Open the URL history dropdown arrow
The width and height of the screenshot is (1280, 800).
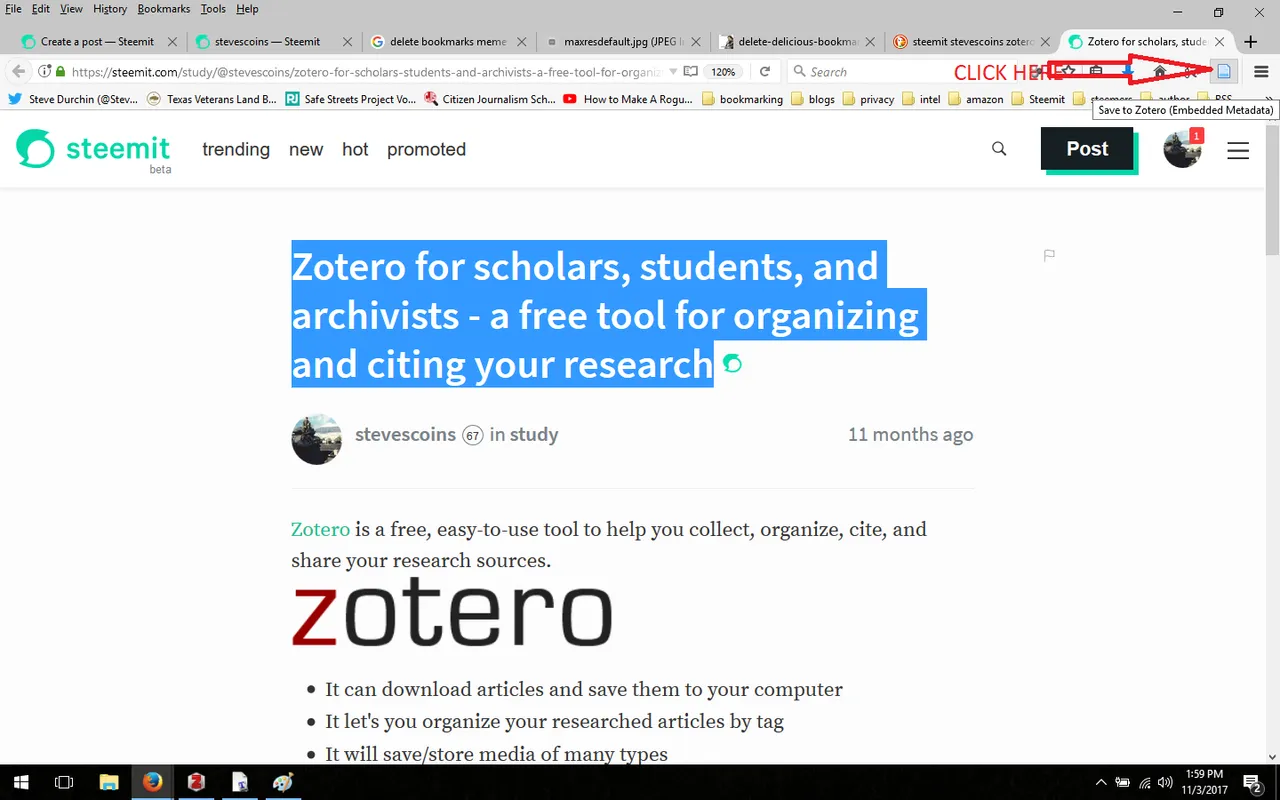pos(673,72)
